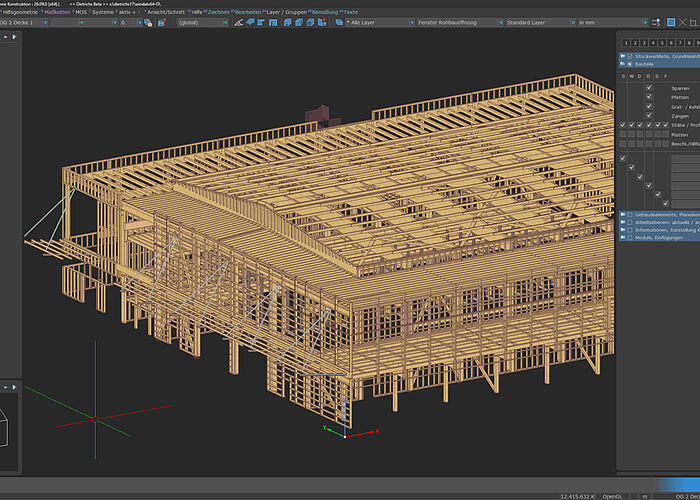Click the folder icon beside Informationen, Darstellung
700x500 pixels.
pyautogui.click(x=622, y=230)
